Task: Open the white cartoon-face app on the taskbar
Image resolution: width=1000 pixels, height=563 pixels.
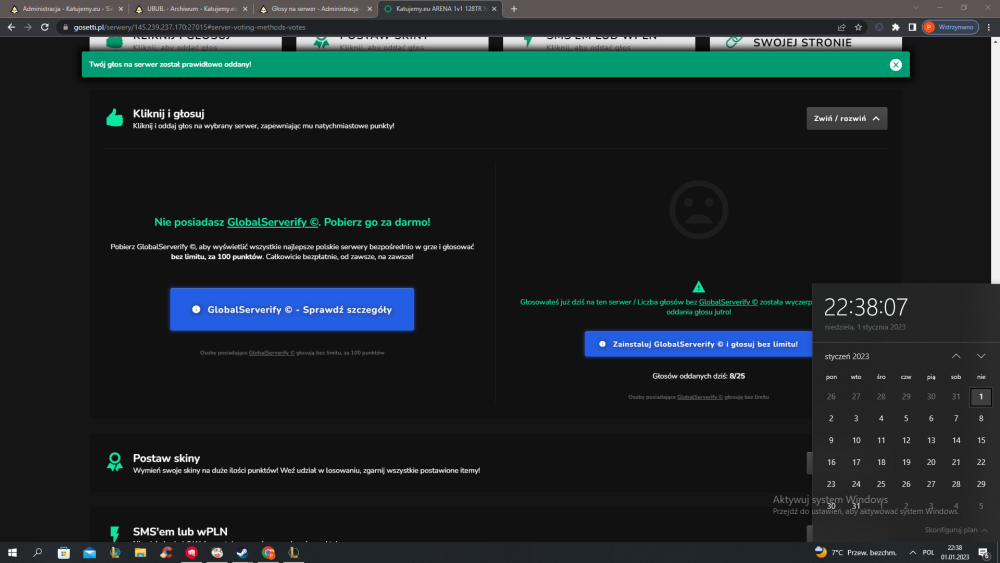Action: pyautogui.click(x=217, y=553)
